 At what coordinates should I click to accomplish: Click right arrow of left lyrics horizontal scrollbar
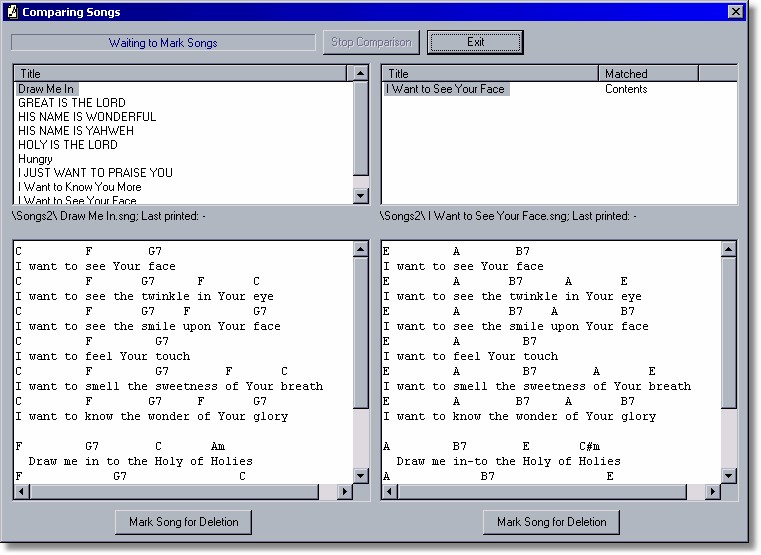click(344, 491)
